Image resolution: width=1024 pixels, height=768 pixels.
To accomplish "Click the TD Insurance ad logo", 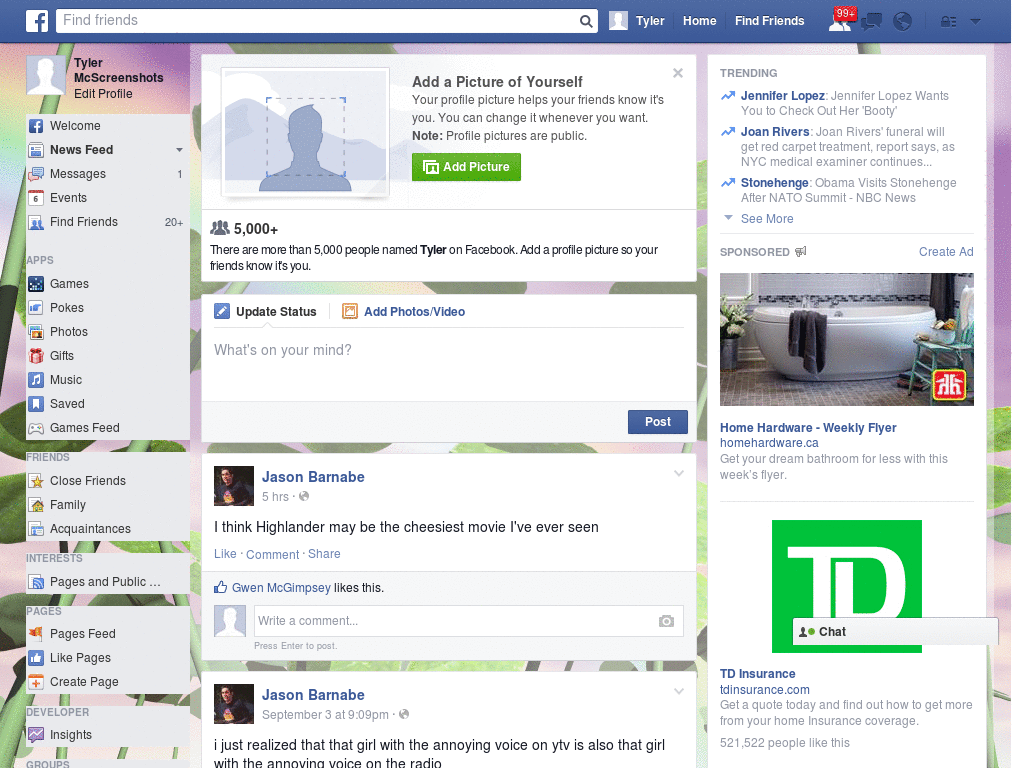I will point(846,586).
